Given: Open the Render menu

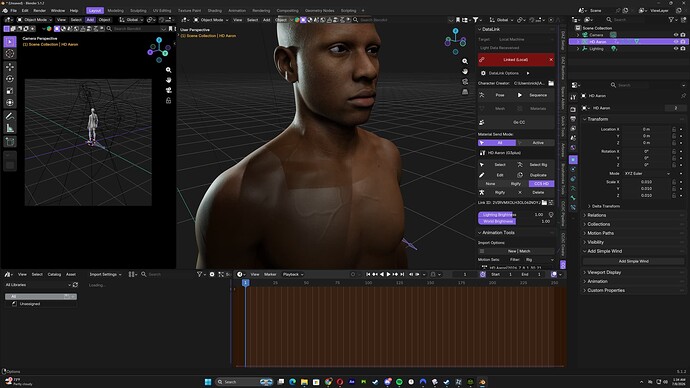Looking at the screenshot, I should click(x=39, y=11).
